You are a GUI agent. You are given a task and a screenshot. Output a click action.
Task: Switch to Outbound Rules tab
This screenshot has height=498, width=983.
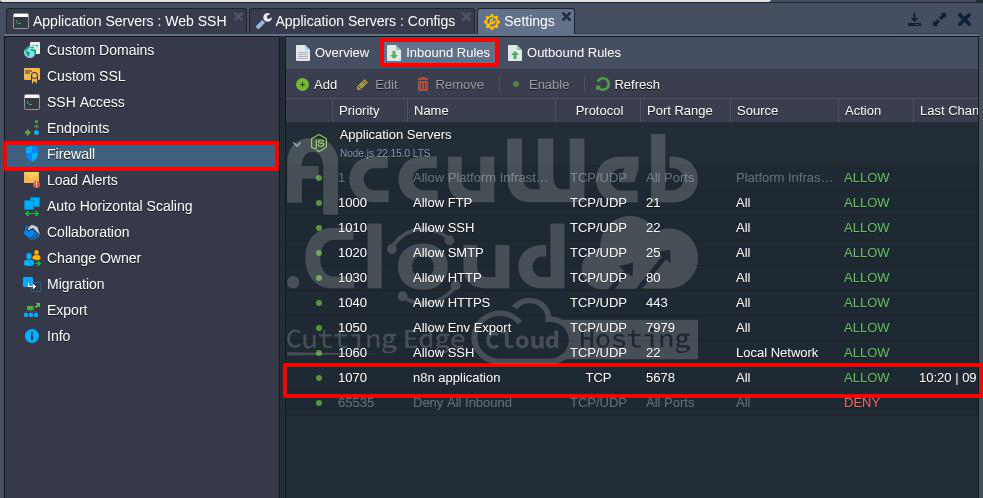564,53
